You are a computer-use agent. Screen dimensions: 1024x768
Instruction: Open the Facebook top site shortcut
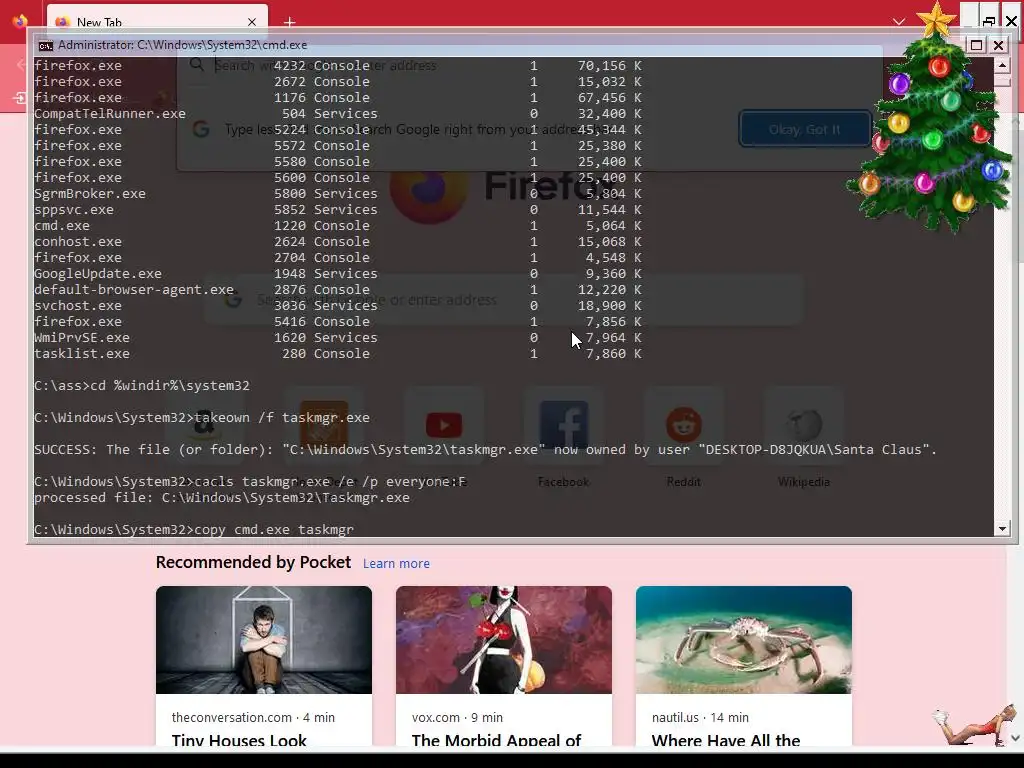pyautogui.click(x=564, y=426)
